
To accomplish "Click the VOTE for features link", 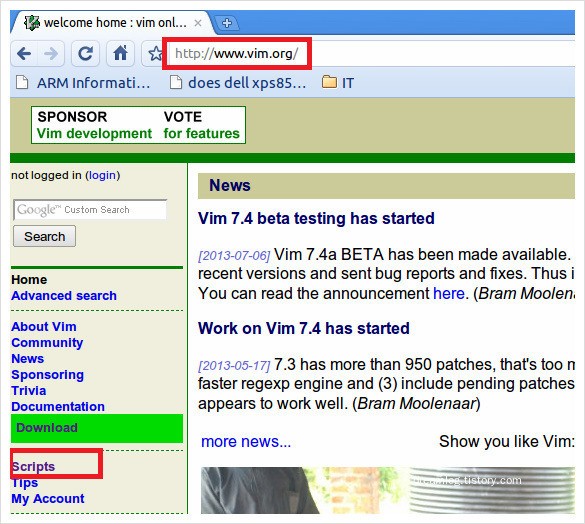I will [x=201, y=125].
